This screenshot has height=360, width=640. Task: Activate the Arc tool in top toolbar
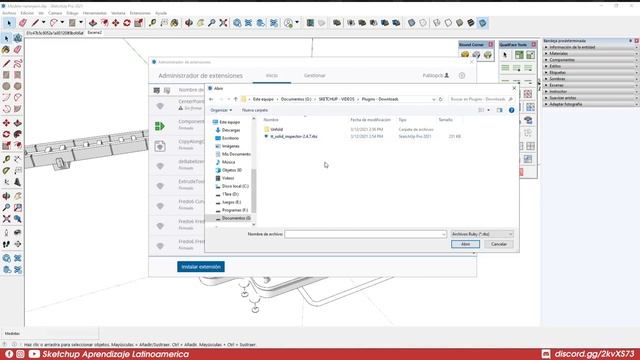53,23
